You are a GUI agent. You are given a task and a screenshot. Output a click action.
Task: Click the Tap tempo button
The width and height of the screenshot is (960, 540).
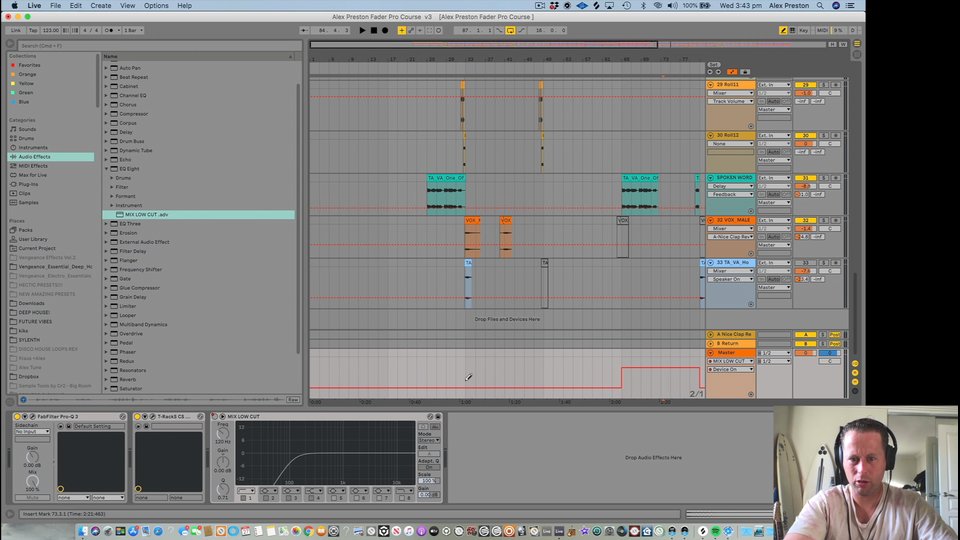(x=33, y=30)
